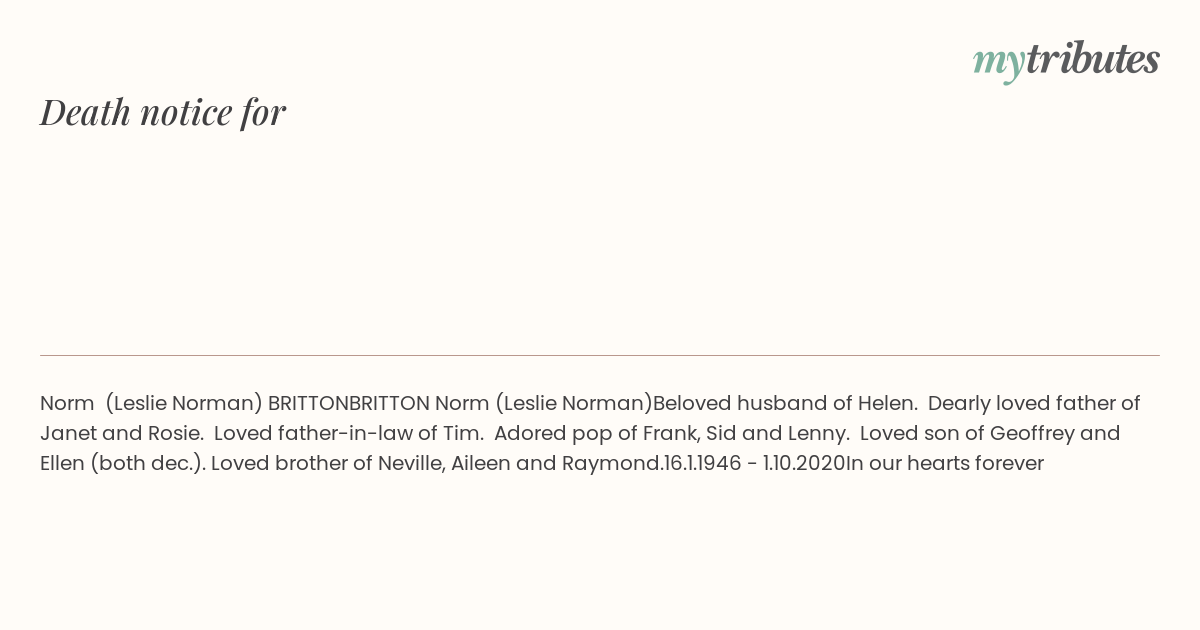Viewport: 1200px width, 630px height.
Task: Click the mytributes logo
Action: point(1066,61)
